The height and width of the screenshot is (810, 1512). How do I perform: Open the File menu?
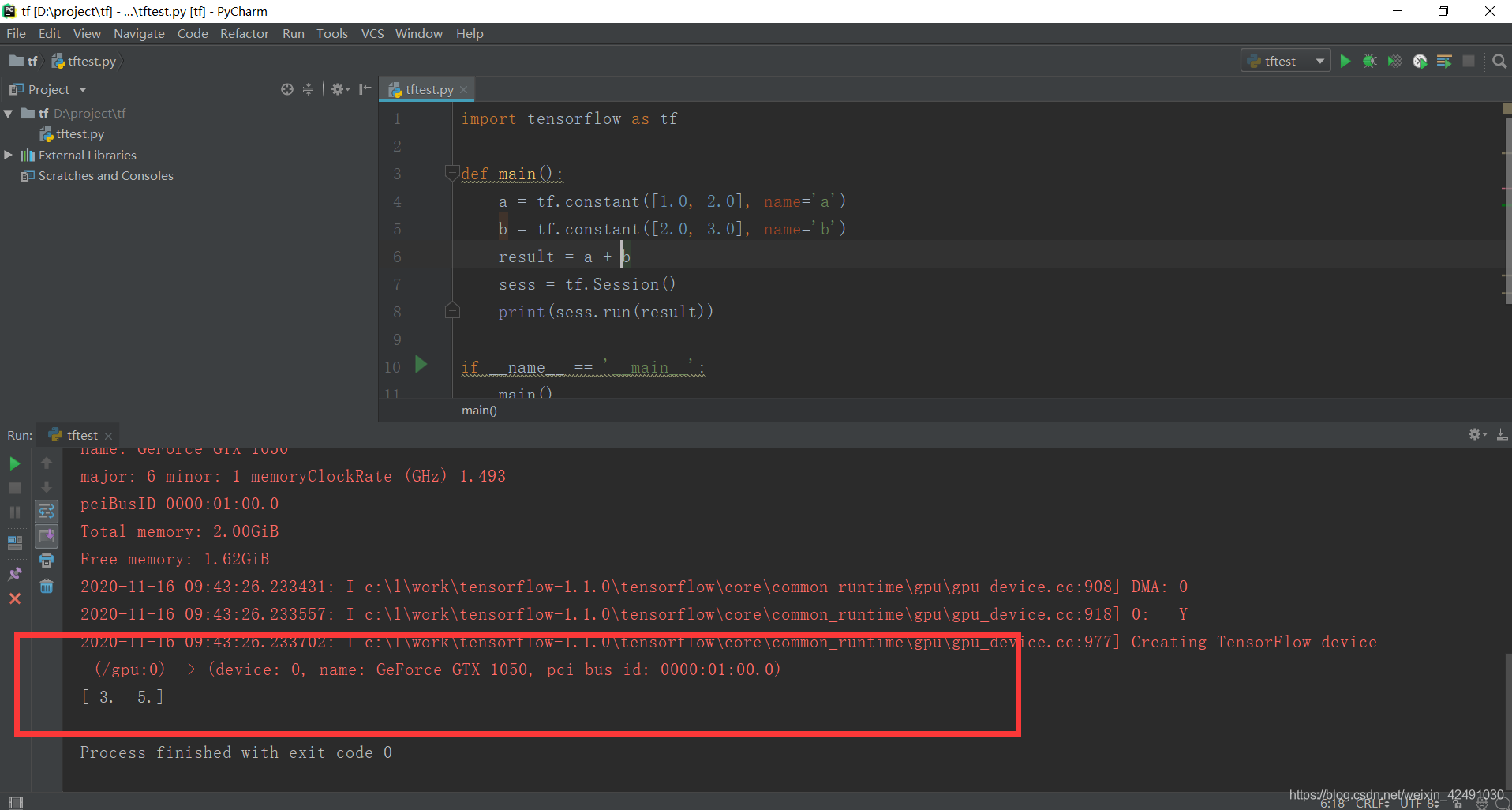coord(16,33)
